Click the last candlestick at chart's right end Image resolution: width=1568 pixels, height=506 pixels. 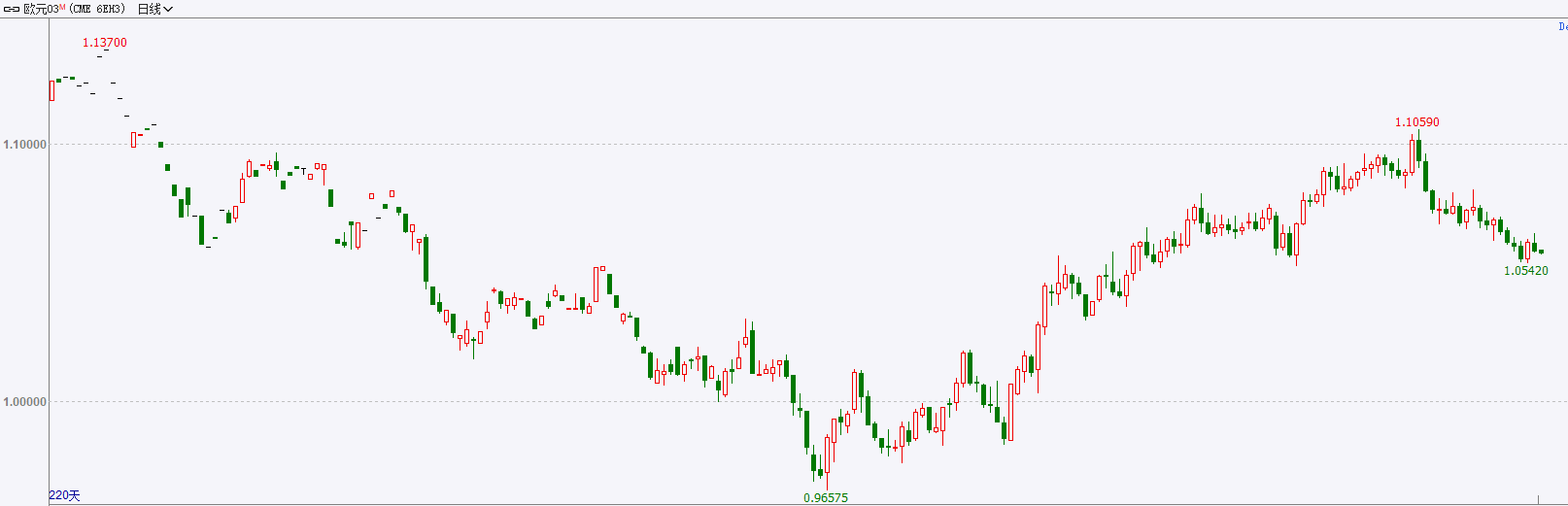click(x=1541, y=252)
